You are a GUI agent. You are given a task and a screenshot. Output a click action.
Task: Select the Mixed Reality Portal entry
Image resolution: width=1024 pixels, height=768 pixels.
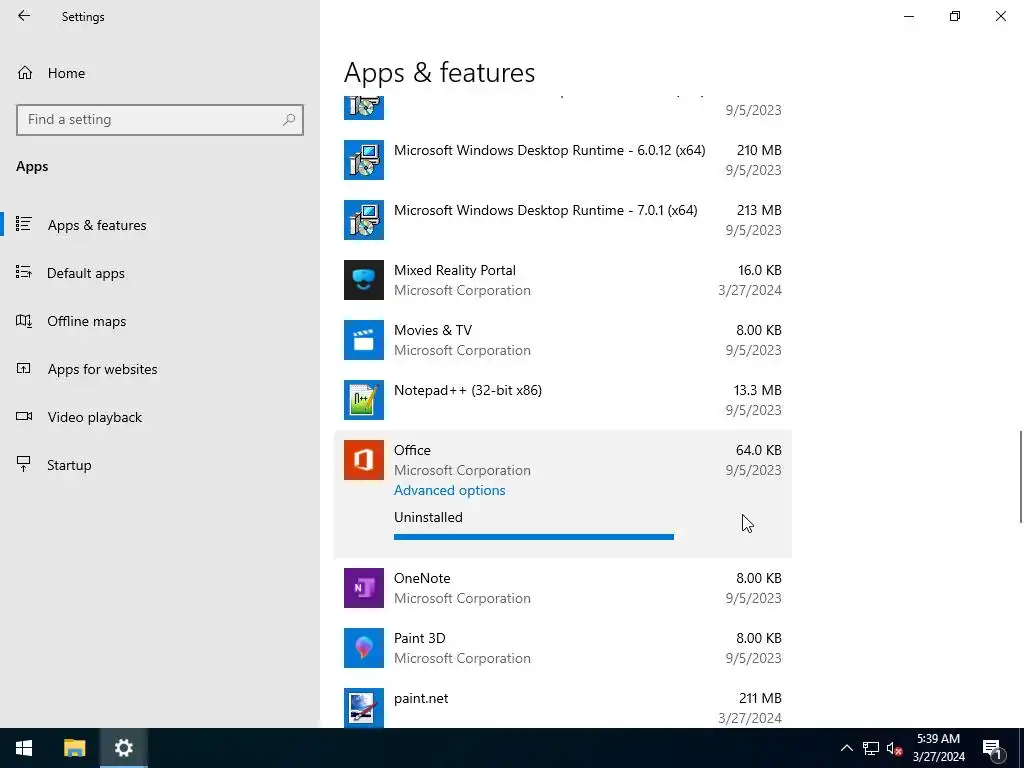point(563,280)
